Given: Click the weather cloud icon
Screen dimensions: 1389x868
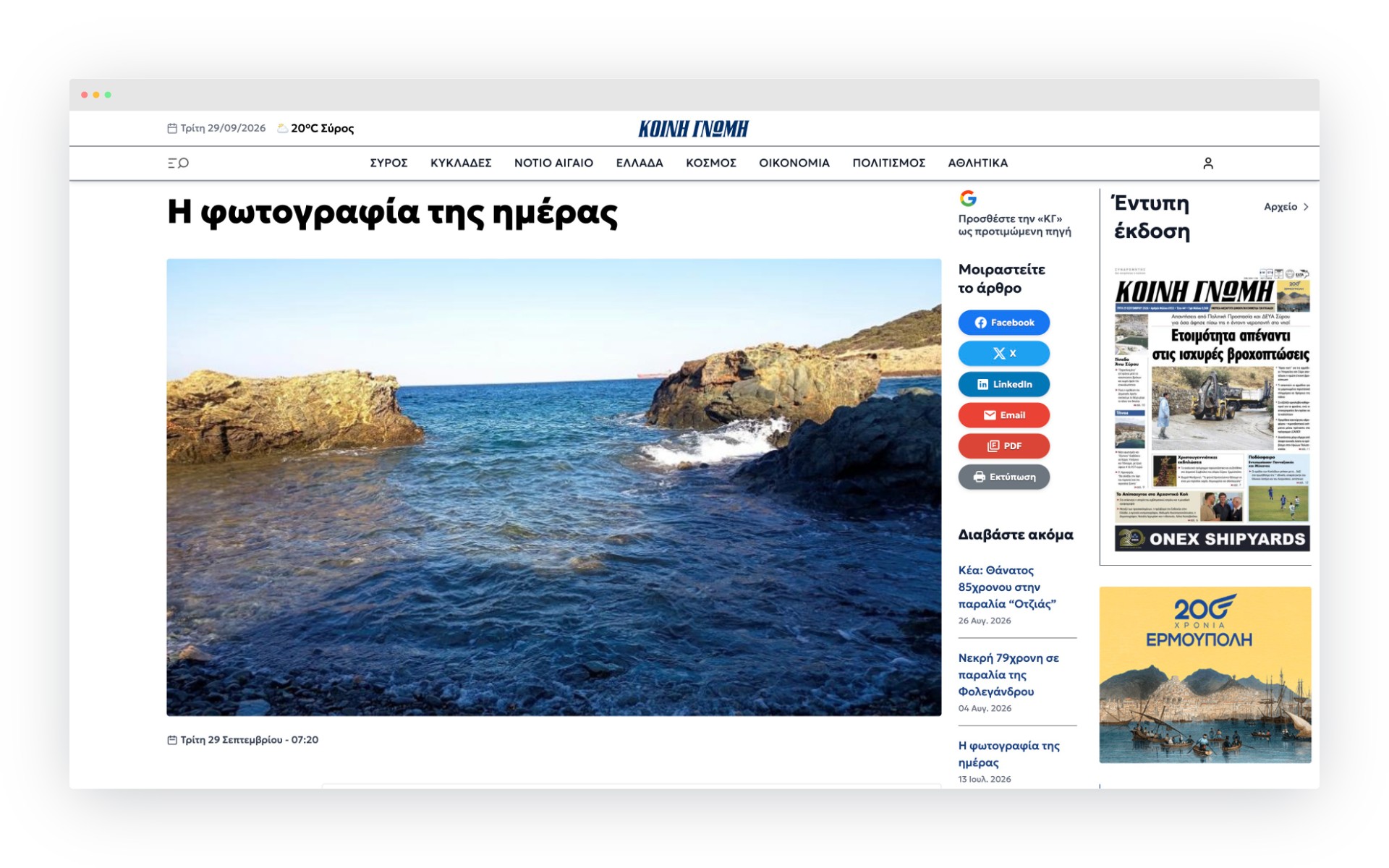Looking at the screenshot, I should (x=282, y=128).
